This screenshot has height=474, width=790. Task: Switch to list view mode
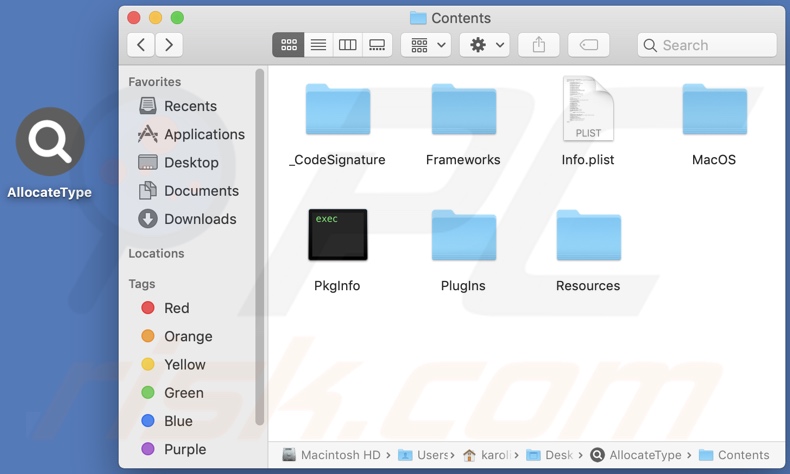coord(318,45)
